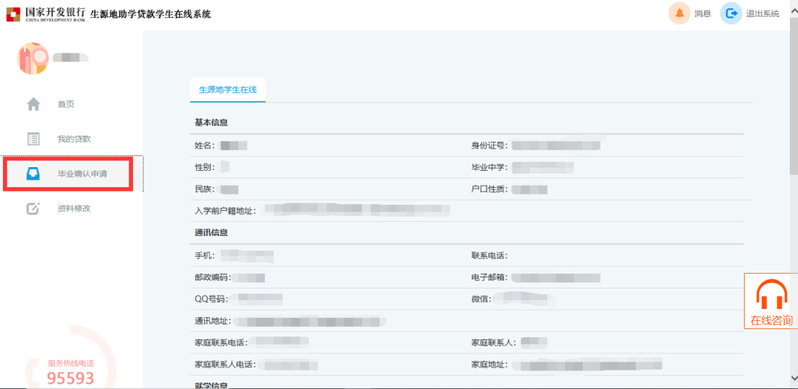Image resolution: width=798 pixels, height=389 pixels.
Task: Click the 基本信息 section heading
Action: (x=211, y=123)
